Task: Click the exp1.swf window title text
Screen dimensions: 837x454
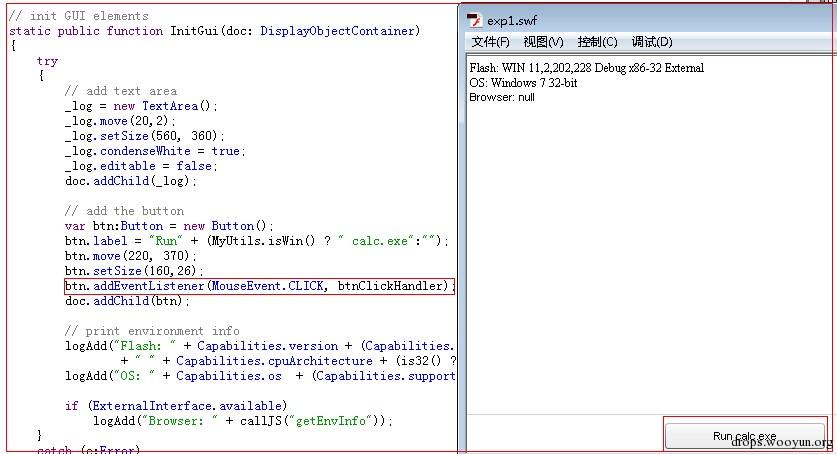Action: 512,21
